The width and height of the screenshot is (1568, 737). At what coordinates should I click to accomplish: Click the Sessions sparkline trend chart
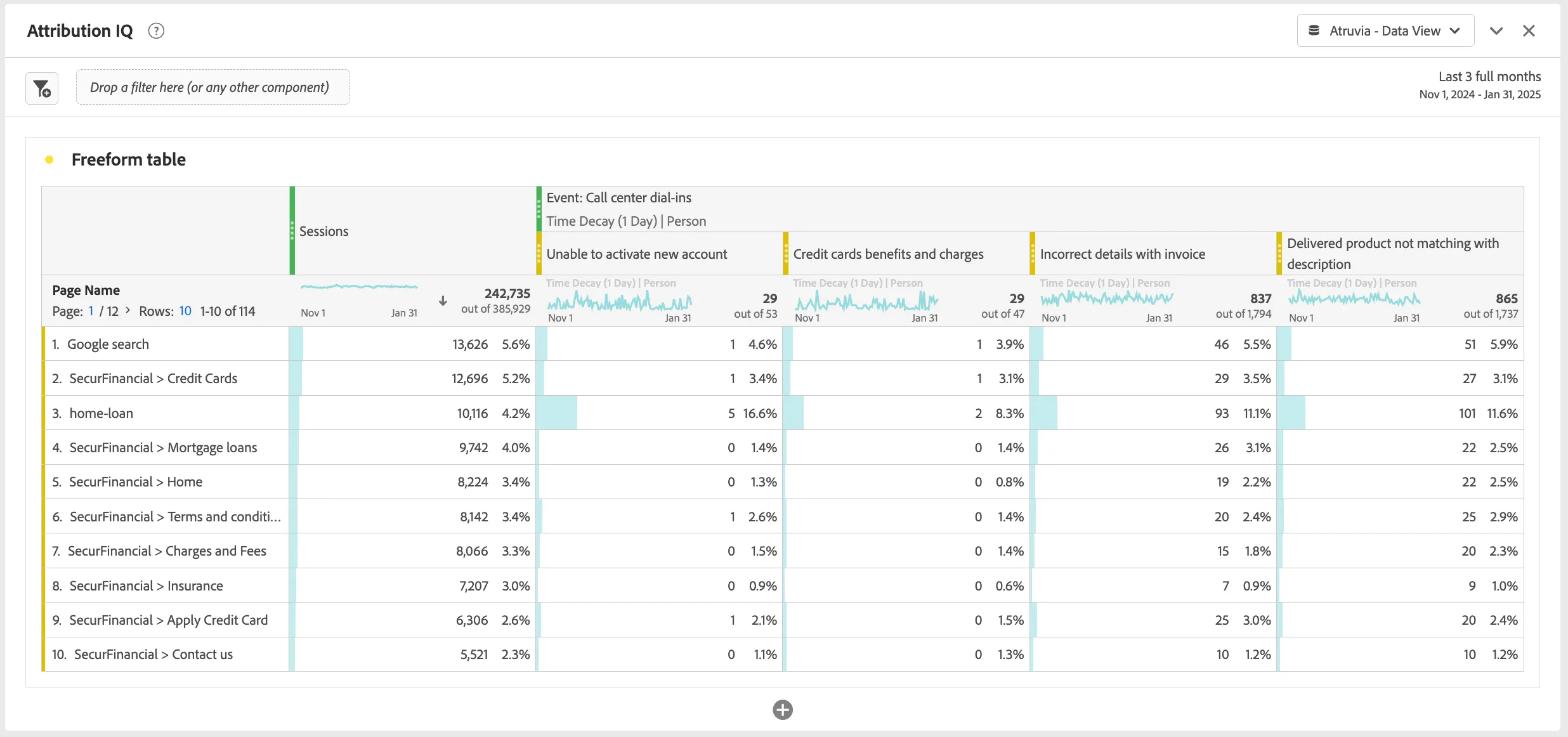pos(359,287)
